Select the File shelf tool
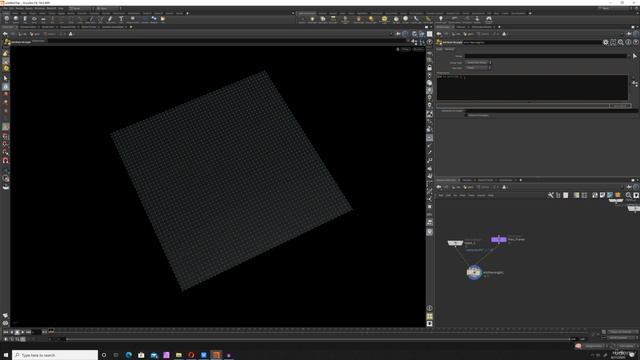640x360 pixels. pos(163,19)
